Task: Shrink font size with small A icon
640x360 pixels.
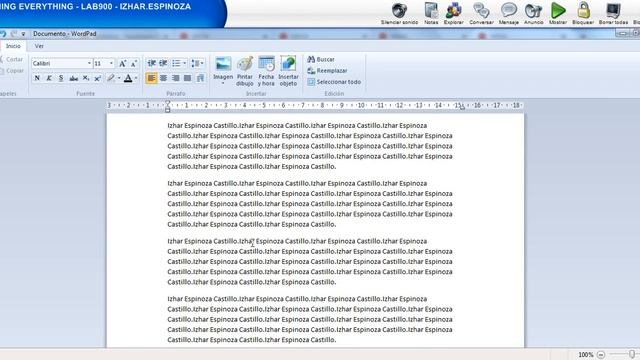Action: [x=134, y=63]
